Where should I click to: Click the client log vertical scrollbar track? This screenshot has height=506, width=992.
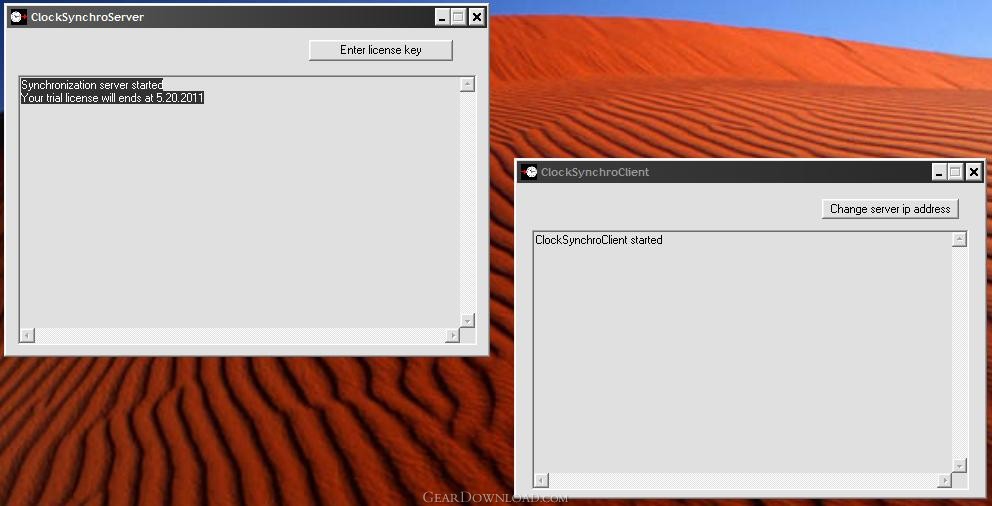pos(960,353)
